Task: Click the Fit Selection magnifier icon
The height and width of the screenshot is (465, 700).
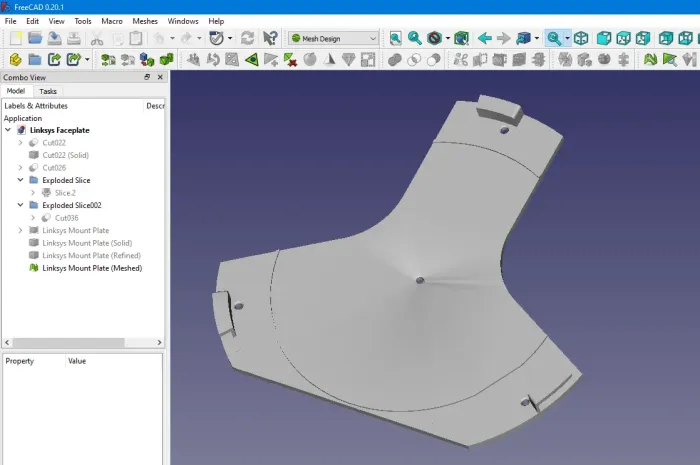Action: tap(415, 38)
